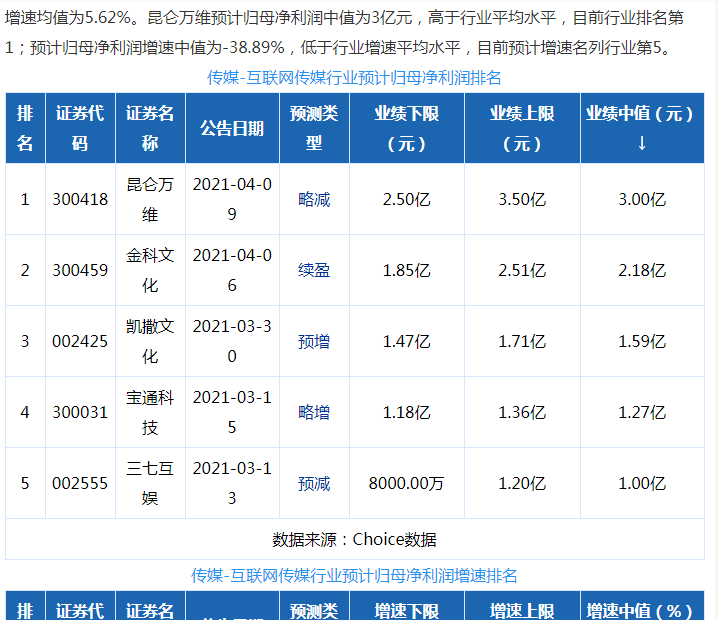Screen dimensions: 718x620
Task: Click the 3.50亿 upper limit value
Action: tap(522, 200)
